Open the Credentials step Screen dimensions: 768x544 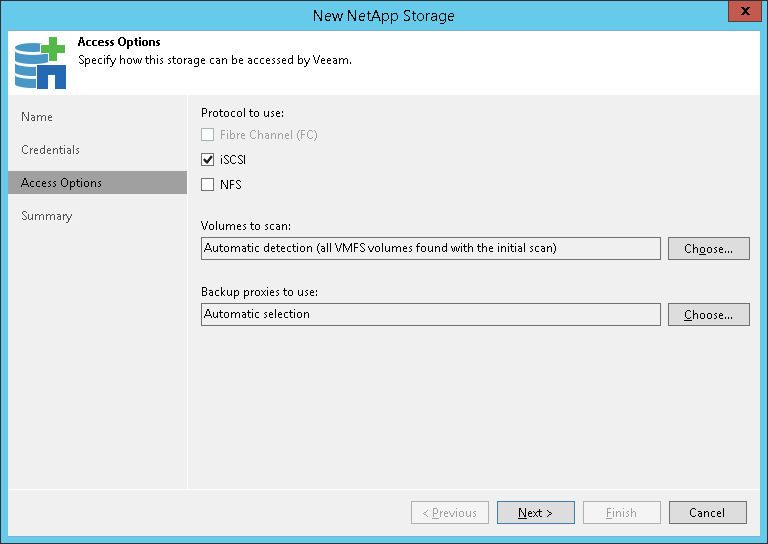point(50,150)
